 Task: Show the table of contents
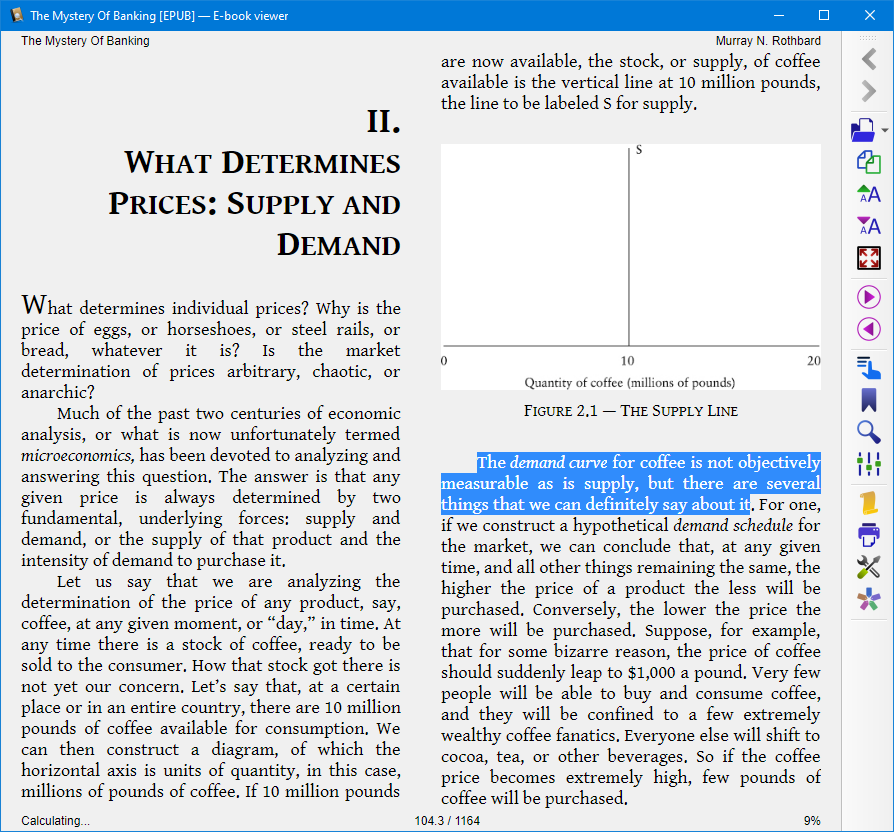point(868,368)
